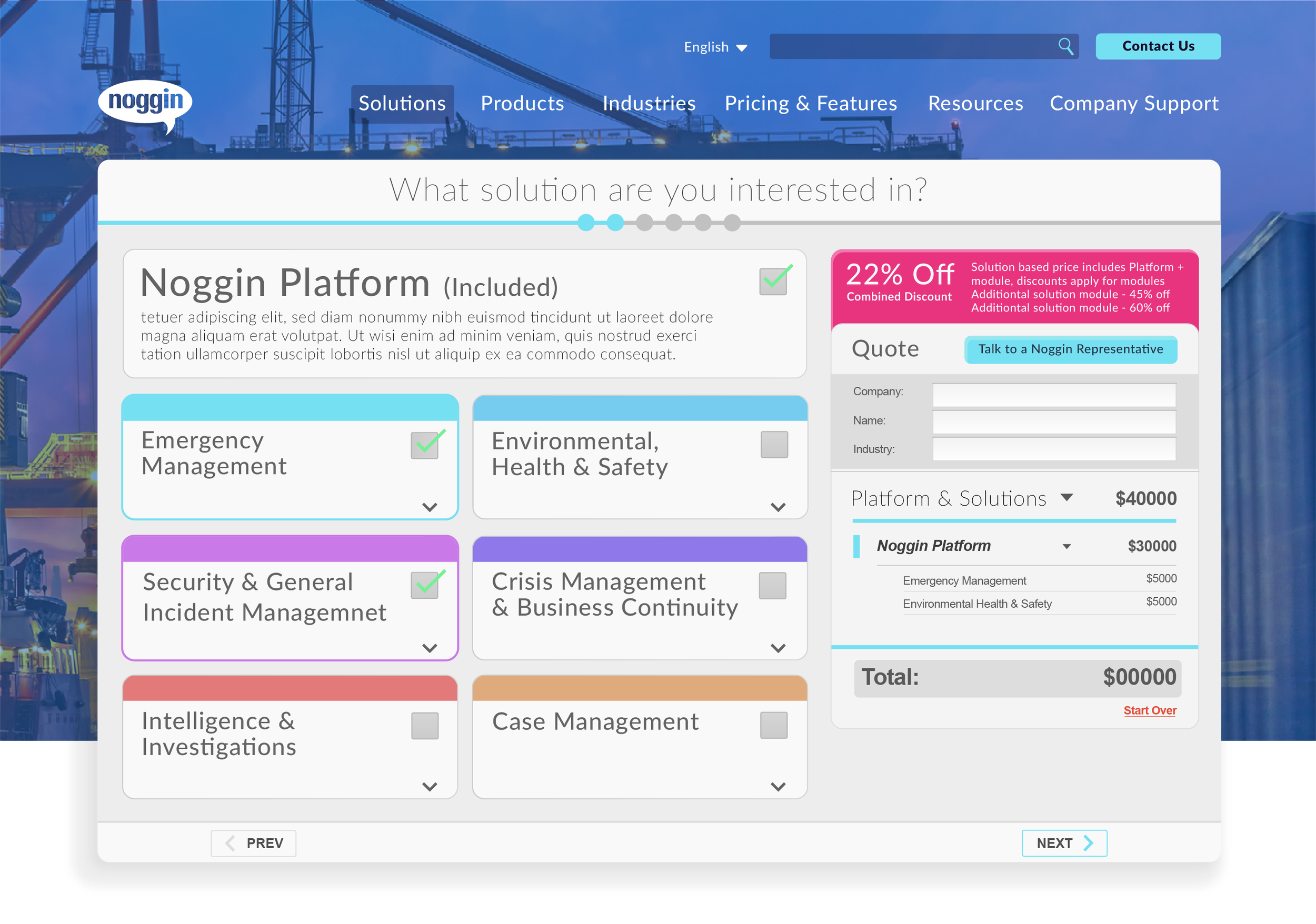
Task: Open the Products menu
Action: [x=522, y=104]
